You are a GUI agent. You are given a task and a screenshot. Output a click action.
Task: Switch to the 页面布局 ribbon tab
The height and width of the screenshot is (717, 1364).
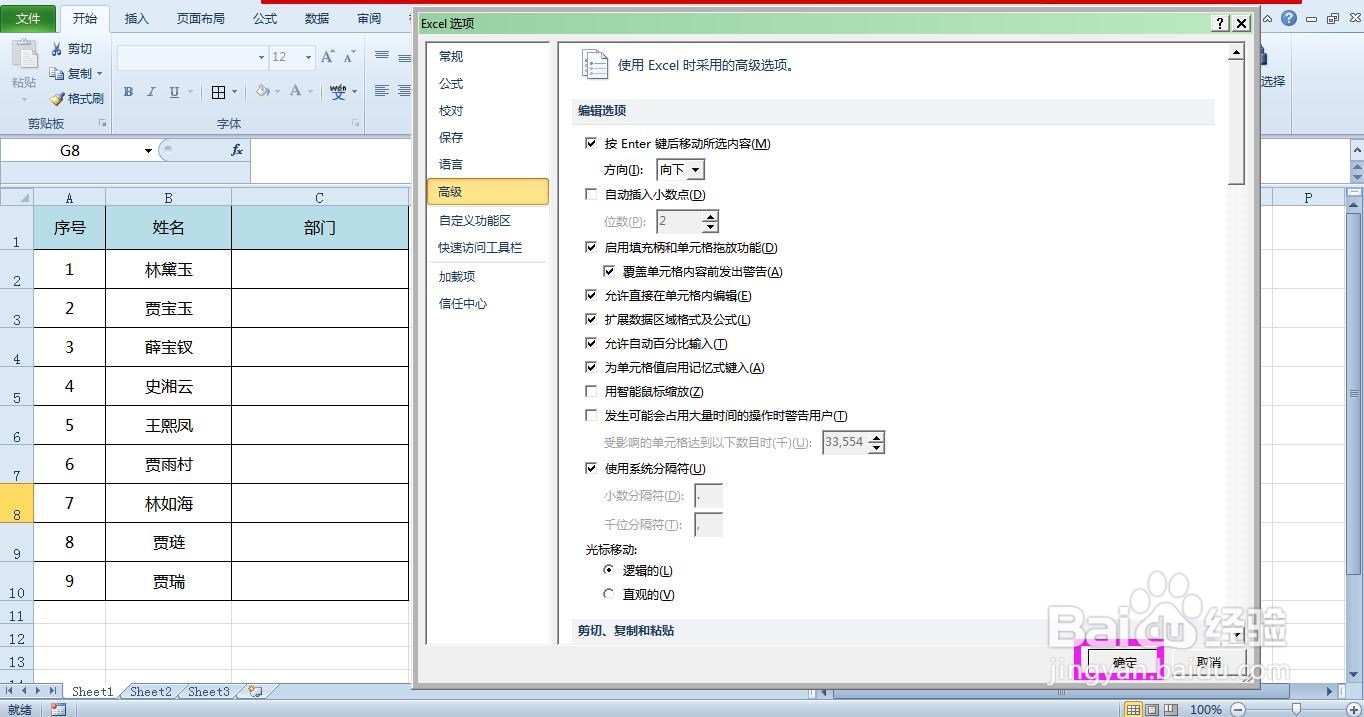click(x=201, y=19)
